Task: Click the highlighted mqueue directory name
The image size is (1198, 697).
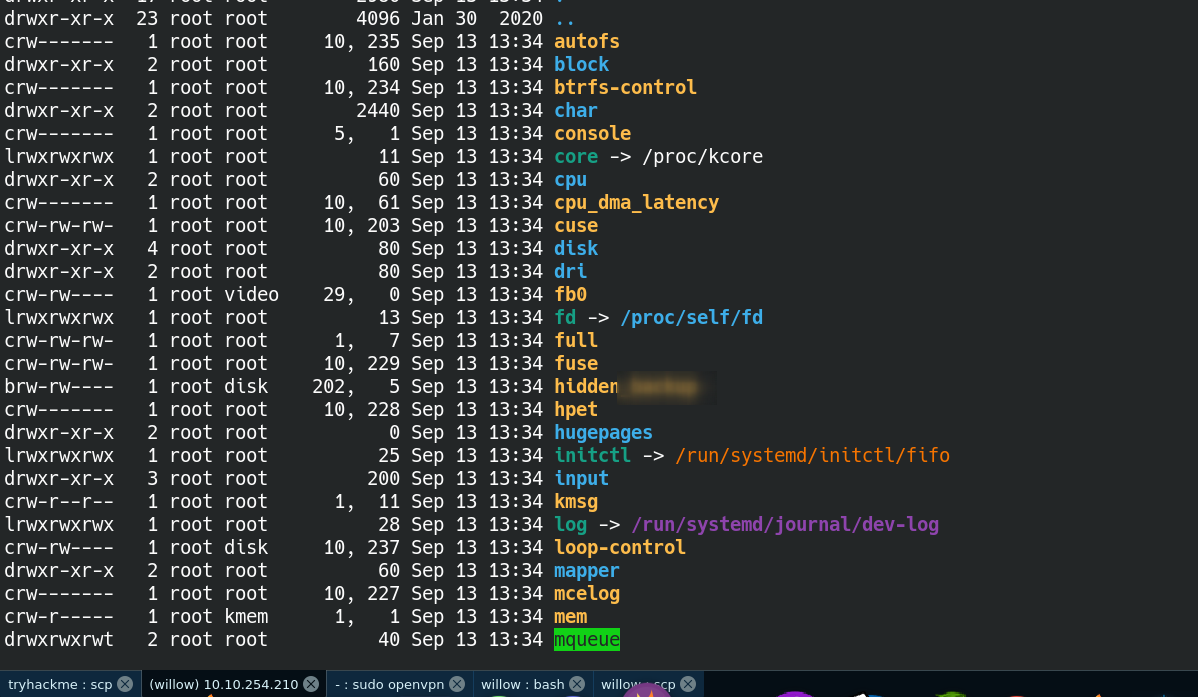Action: tap(587, 640)
